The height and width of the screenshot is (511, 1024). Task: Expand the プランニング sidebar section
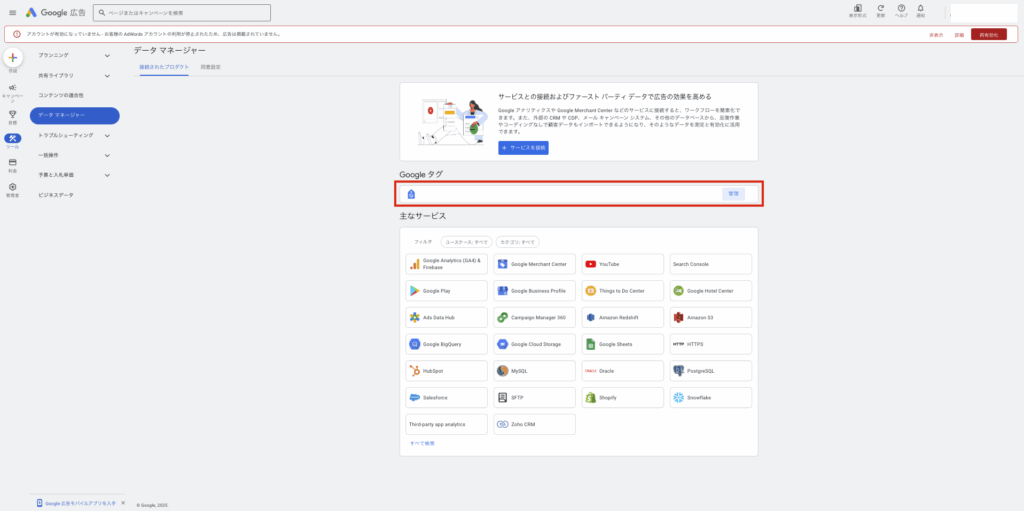(x=74, y=56)
